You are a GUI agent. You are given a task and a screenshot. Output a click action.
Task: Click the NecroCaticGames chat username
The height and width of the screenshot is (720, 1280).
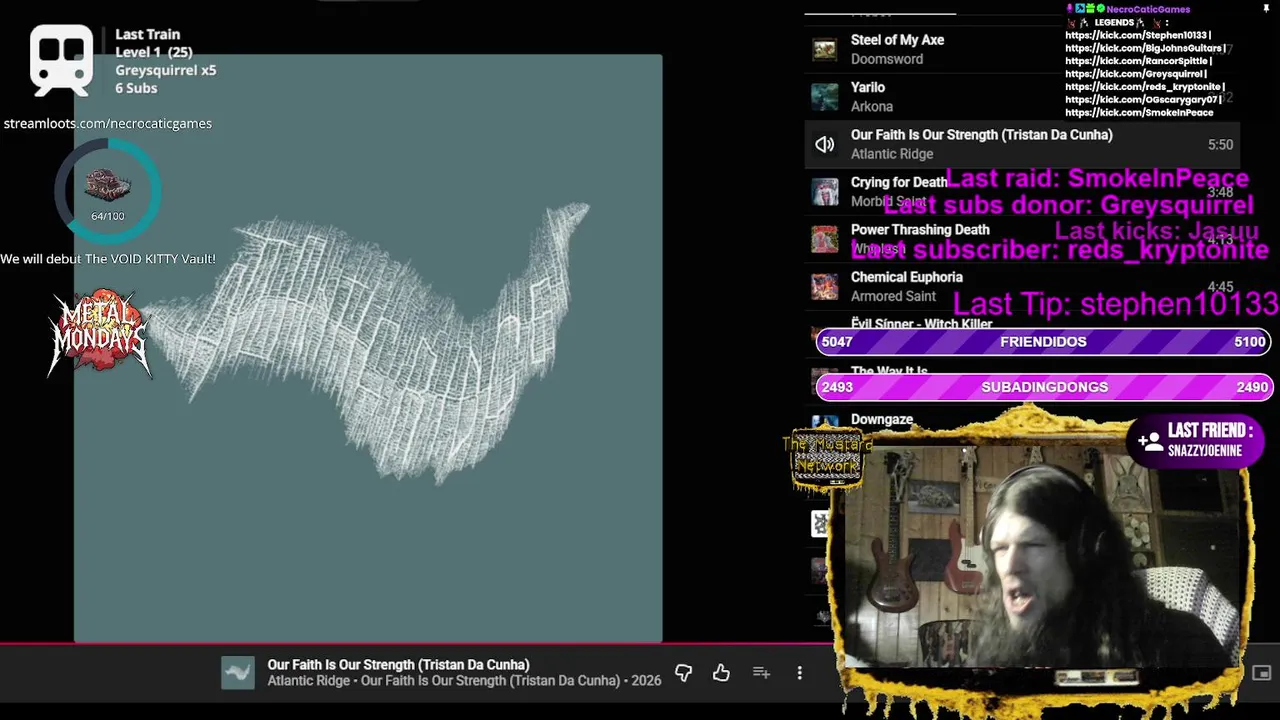[x=1148, y=9]
